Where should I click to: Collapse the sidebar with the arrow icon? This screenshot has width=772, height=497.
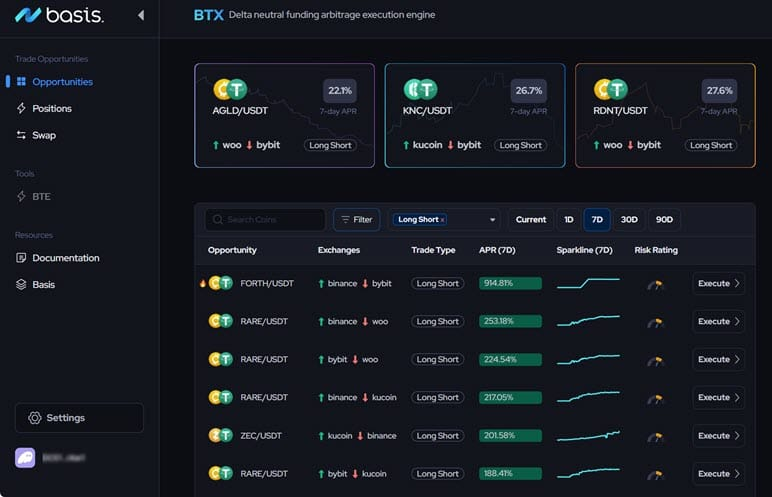click(x=141, y=15)
